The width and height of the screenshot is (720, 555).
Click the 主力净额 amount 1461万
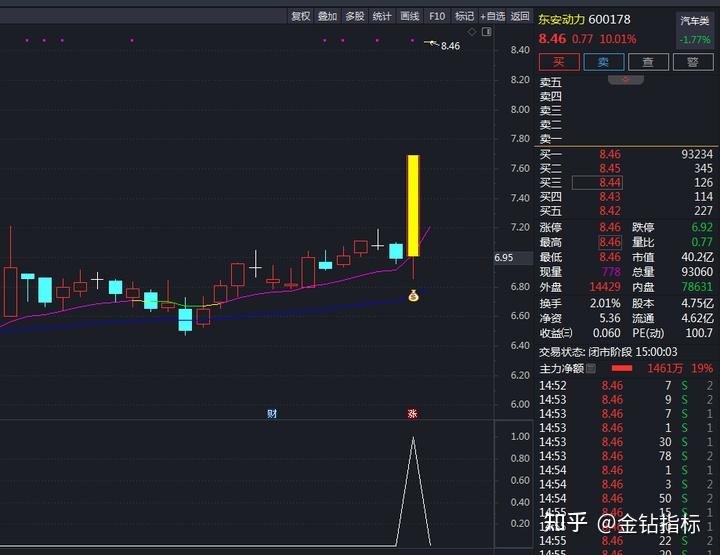coord(665,368)
